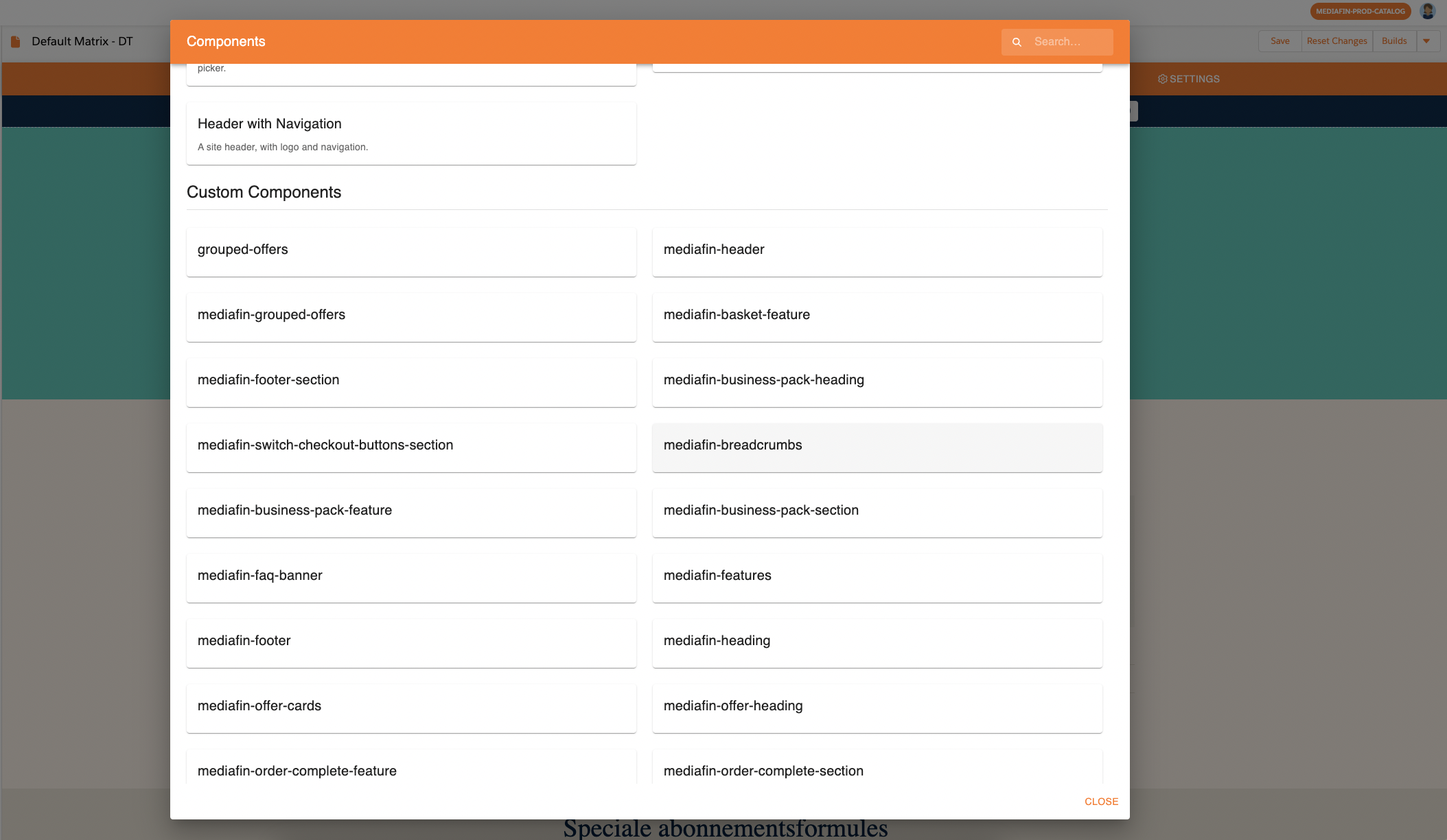
Task: Click the Settings gear icon in background toolbar
Action: click(1162, 79)
